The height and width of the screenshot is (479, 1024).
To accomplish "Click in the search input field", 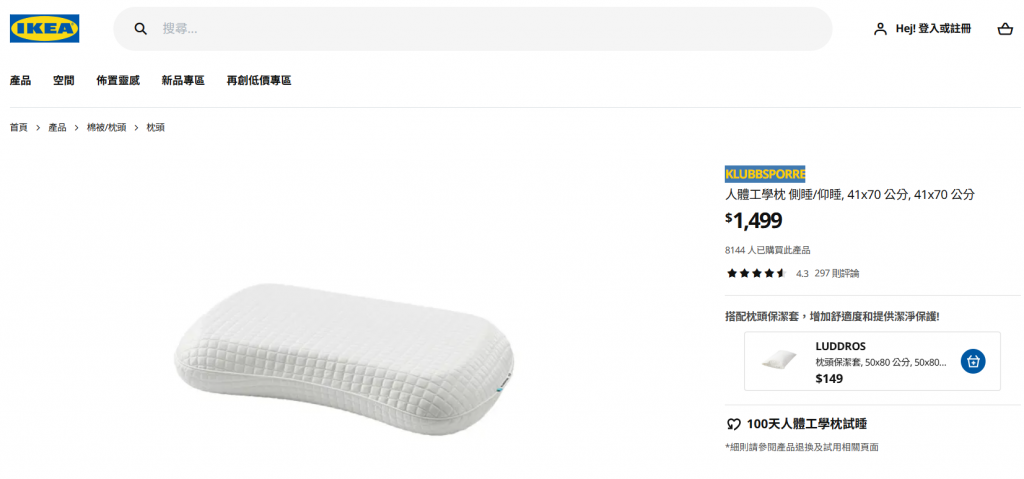I will (x=480, y=29).
